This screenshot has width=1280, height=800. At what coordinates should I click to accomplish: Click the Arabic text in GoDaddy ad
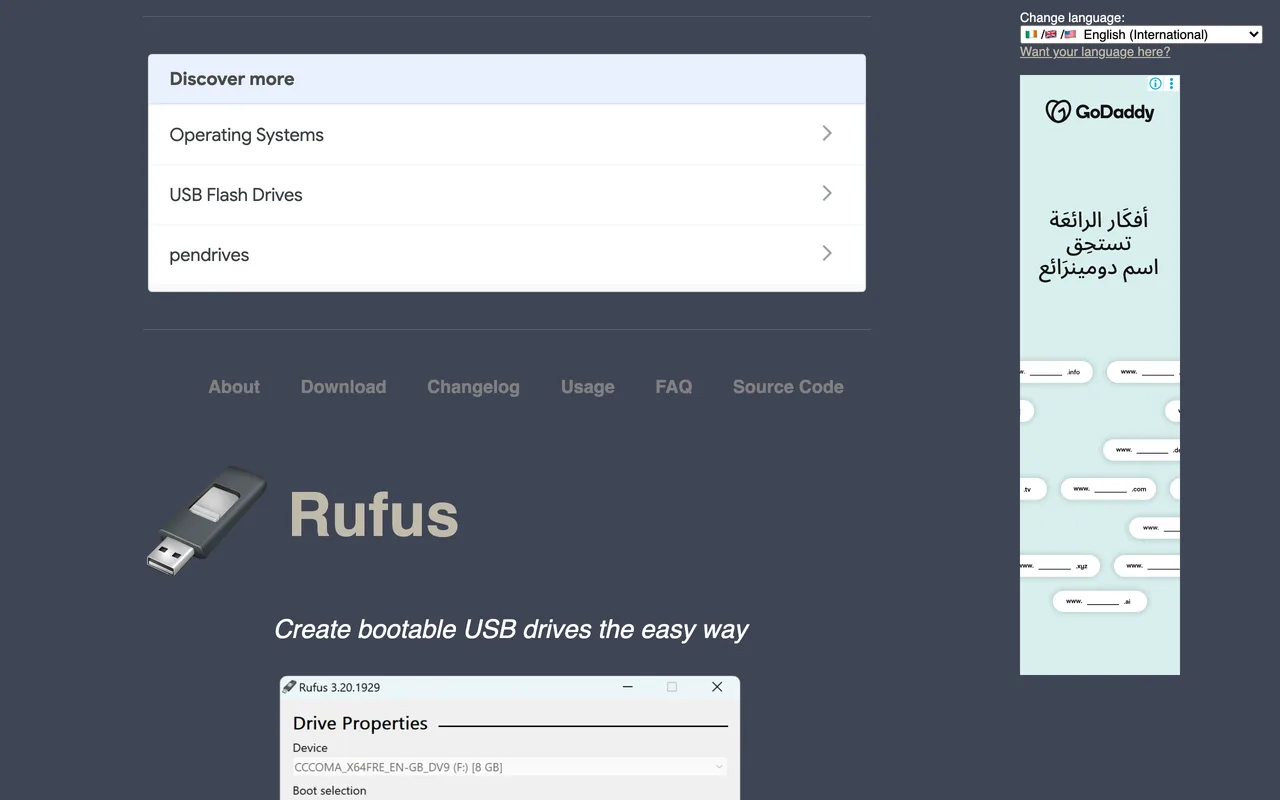pos(1099,244)
